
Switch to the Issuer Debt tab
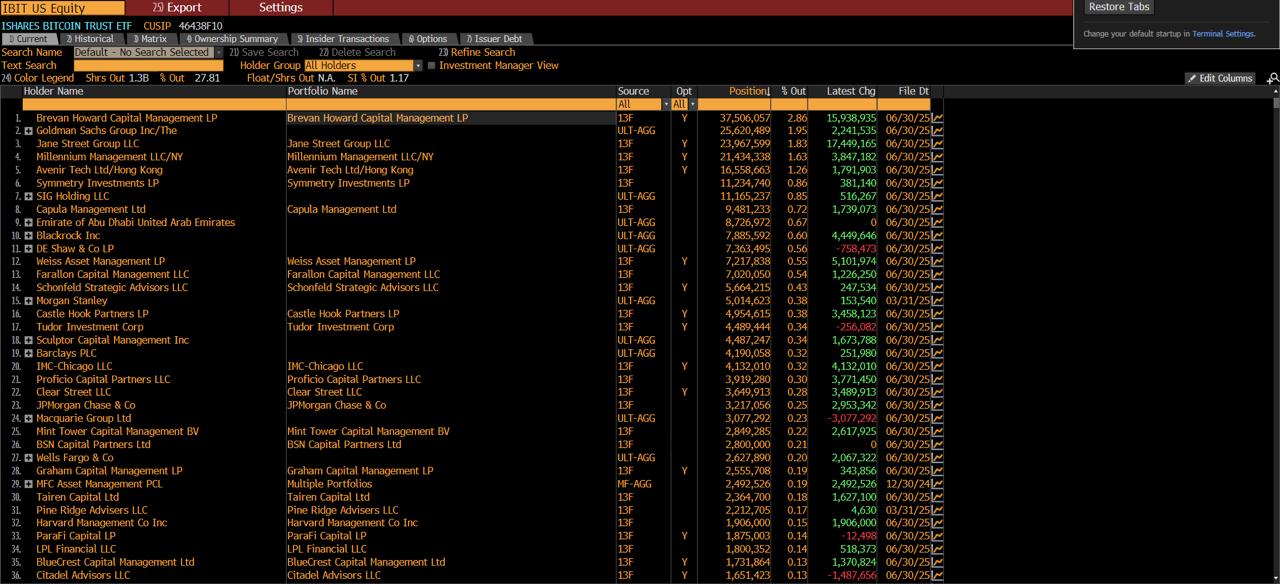point(499,39)
